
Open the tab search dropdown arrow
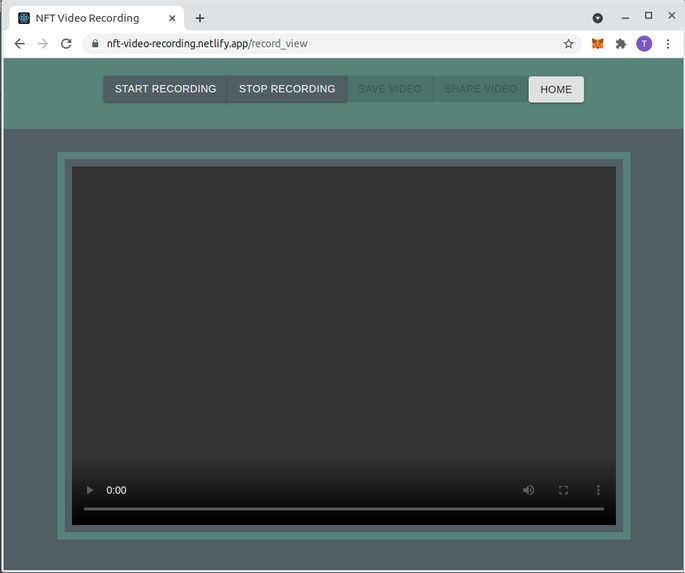598,18
